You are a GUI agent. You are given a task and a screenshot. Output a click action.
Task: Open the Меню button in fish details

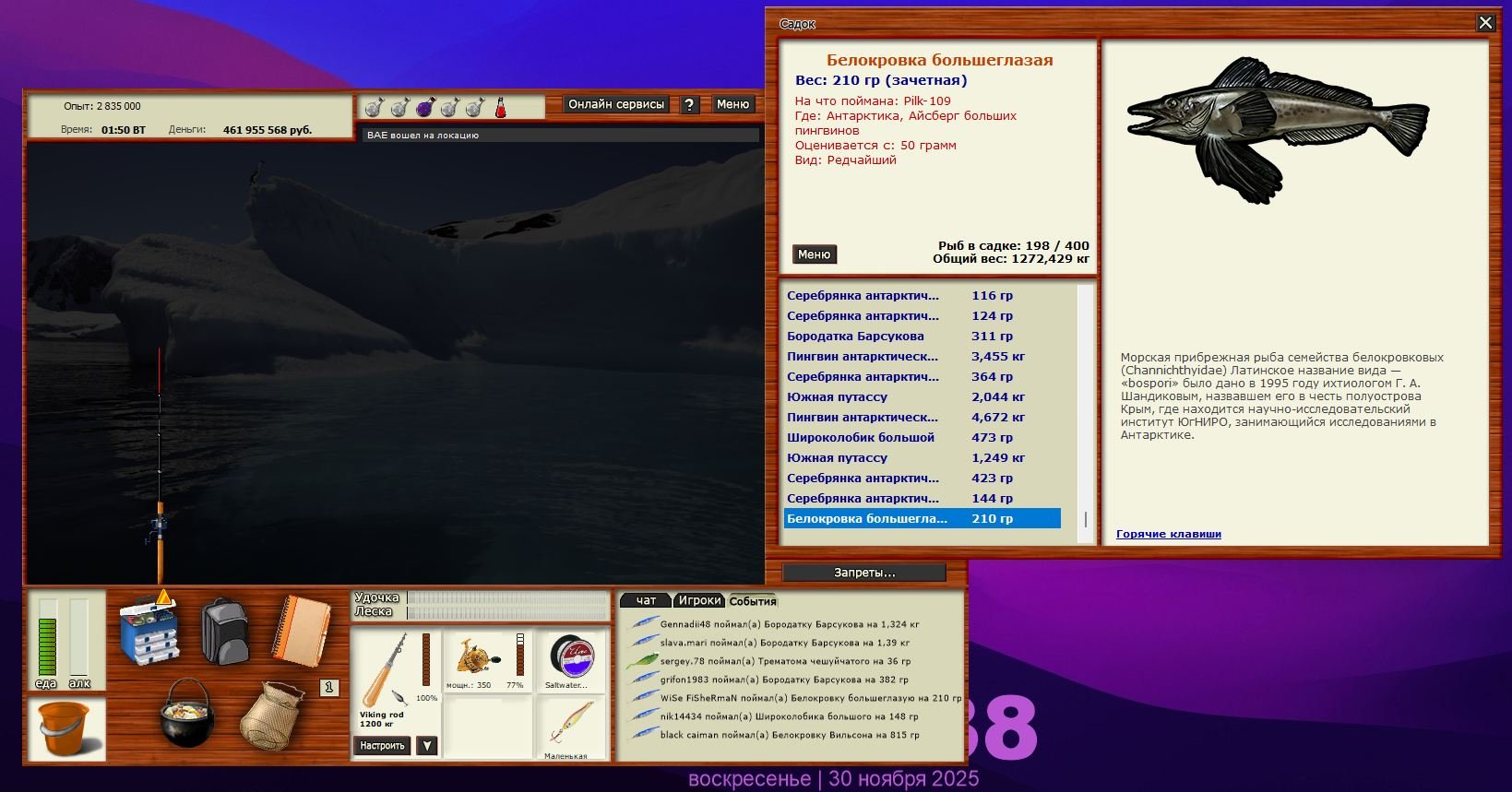click(x=814, y=254)
